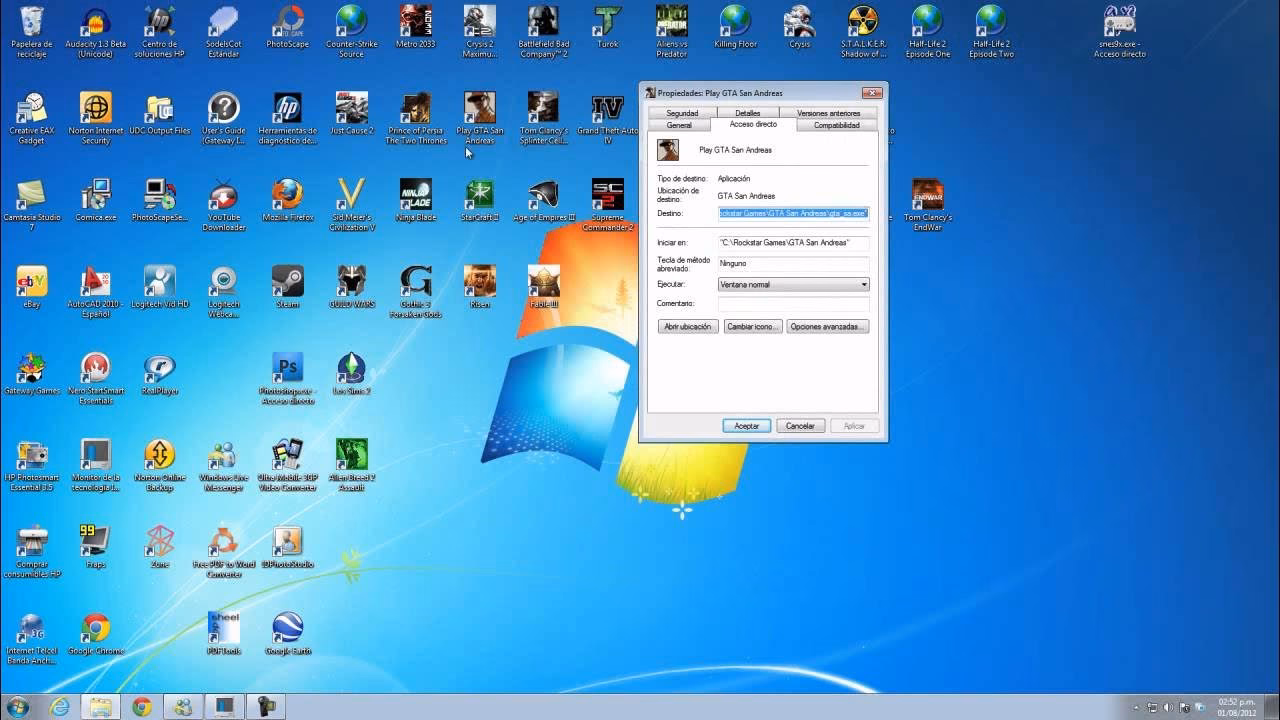Select the Google Chrome desktop shortcut
1280x720 pixels.
click(x=95, y=634)
